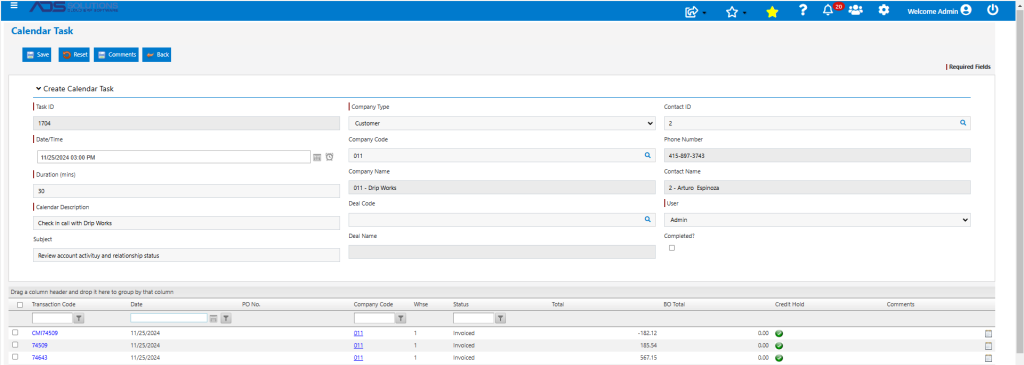Click Date column funnel filter icon
This screenshot has height=365, width=1024.
225,318
